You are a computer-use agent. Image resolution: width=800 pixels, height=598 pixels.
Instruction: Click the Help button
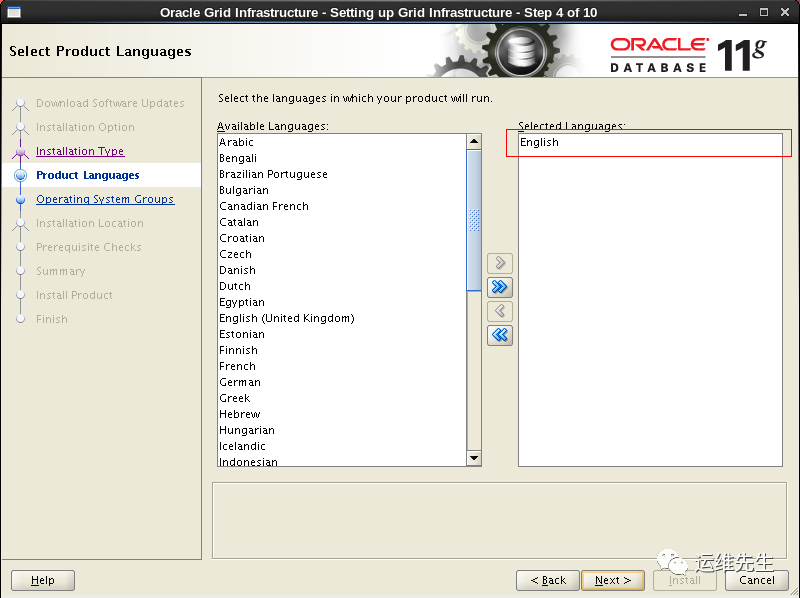click(x=43, y=580)
